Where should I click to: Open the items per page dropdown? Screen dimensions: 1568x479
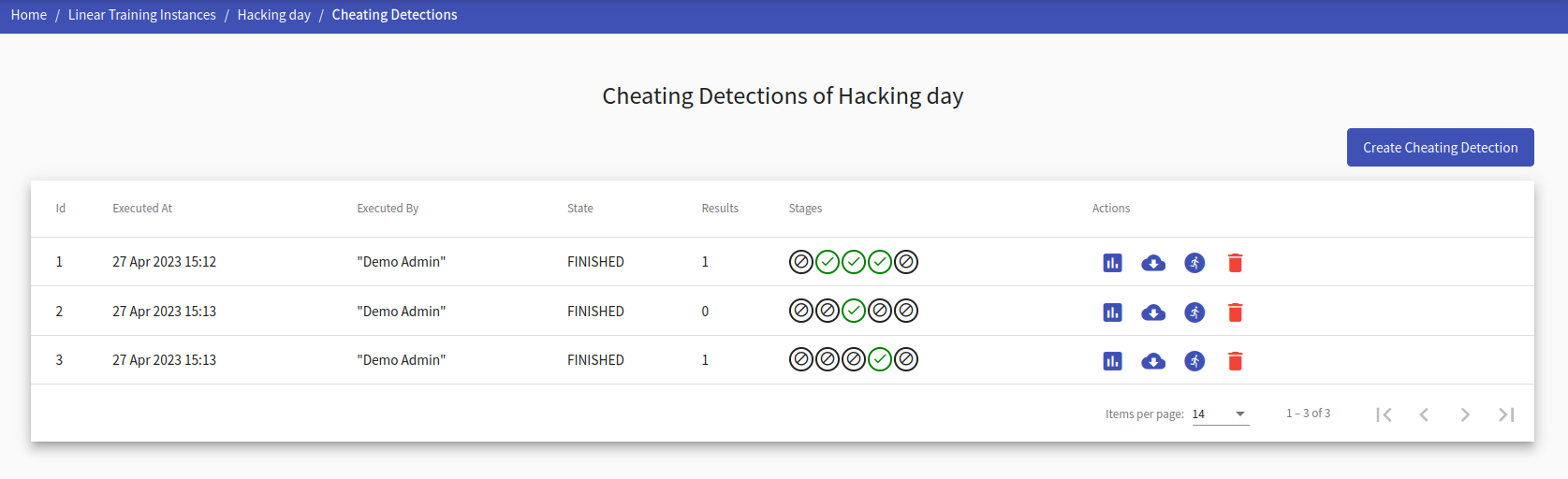tap(1221, 414)
